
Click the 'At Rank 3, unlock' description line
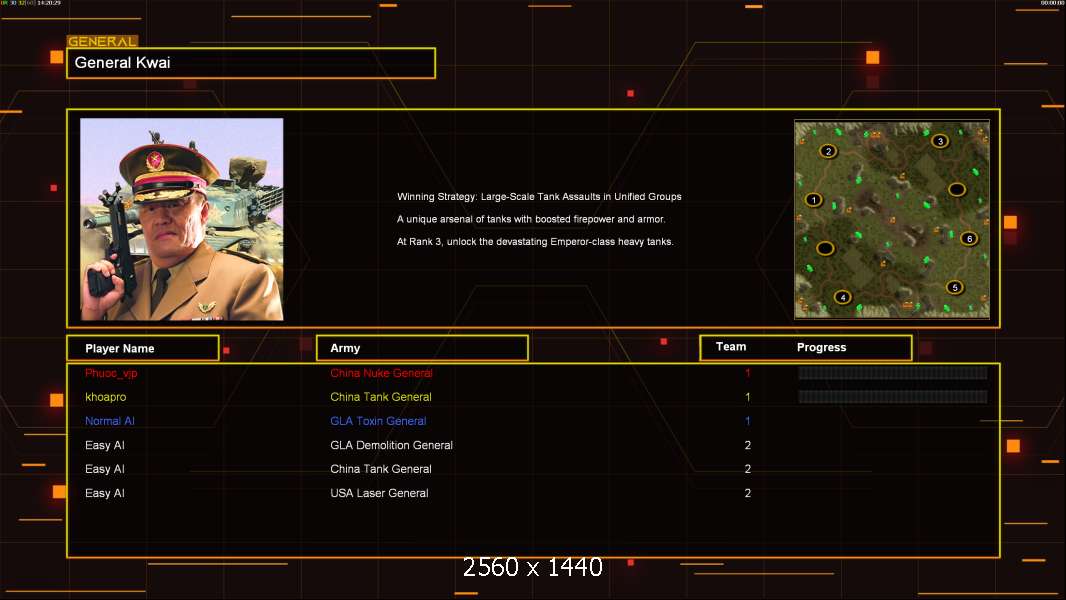tap(535, 241)
